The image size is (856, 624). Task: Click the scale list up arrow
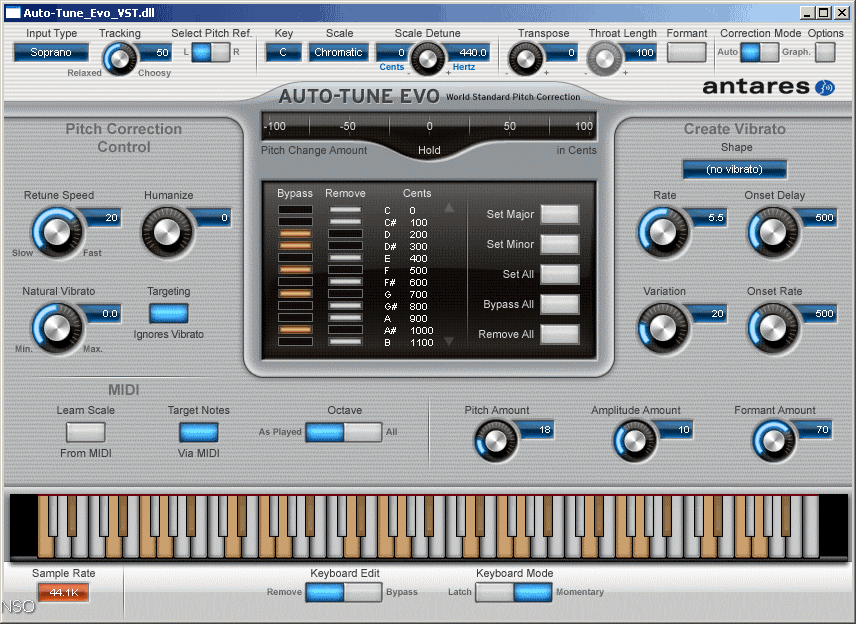pyautogui.click(x=449, y=208)
